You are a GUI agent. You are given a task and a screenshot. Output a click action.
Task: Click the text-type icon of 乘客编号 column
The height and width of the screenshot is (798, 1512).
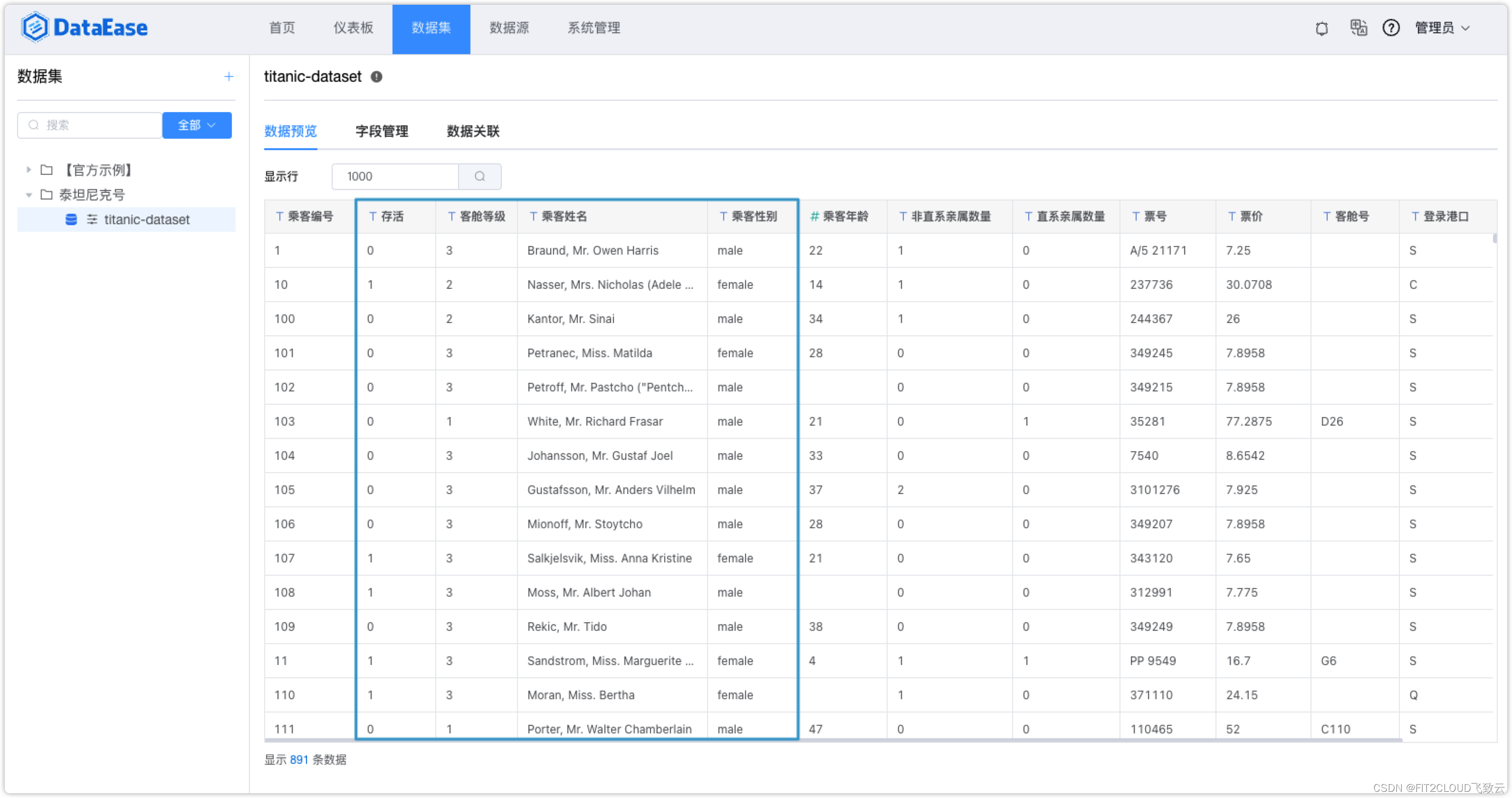tap(279, 217)
